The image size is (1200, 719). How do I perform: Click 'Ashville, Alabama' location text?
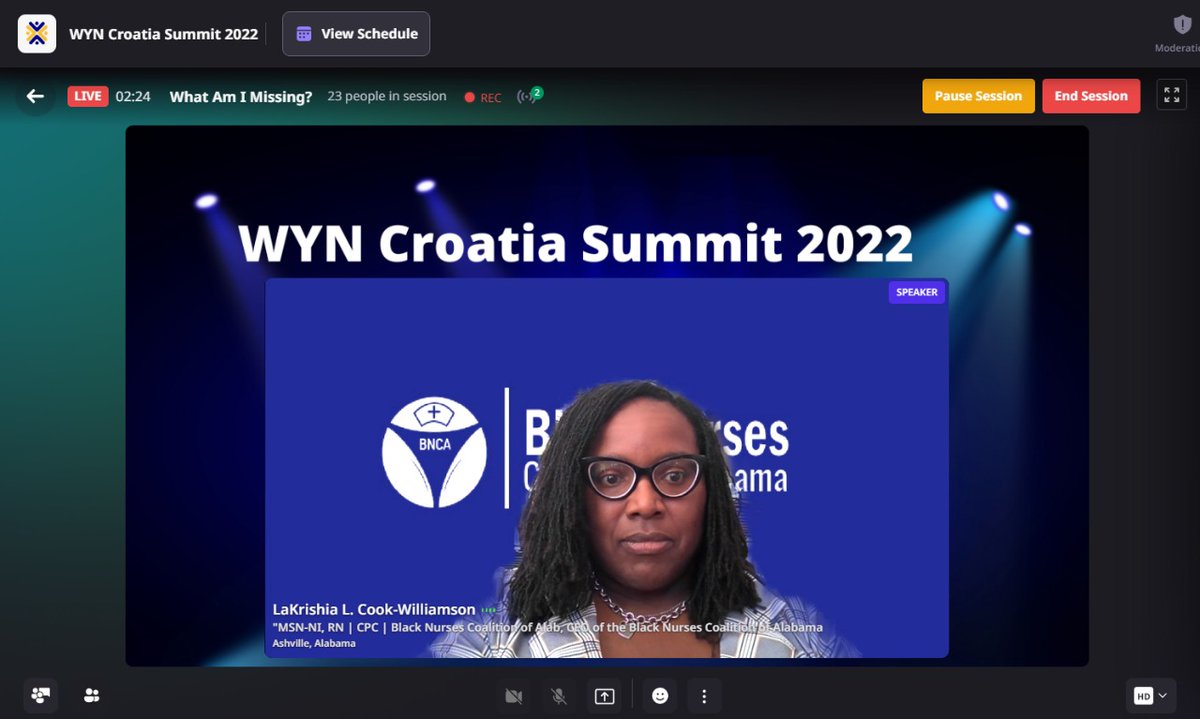(x=314, y=643)
